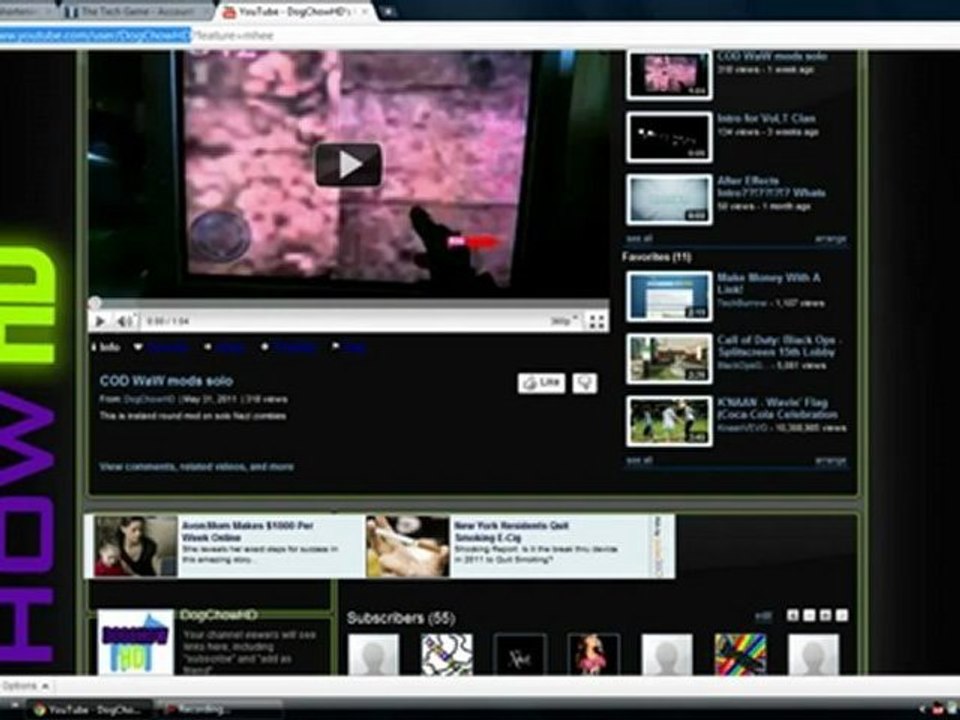Select the 'YouTube - DogChowHD' browser tab
The width and height of the screenshot is (960, 720).
tap(296, 12)
